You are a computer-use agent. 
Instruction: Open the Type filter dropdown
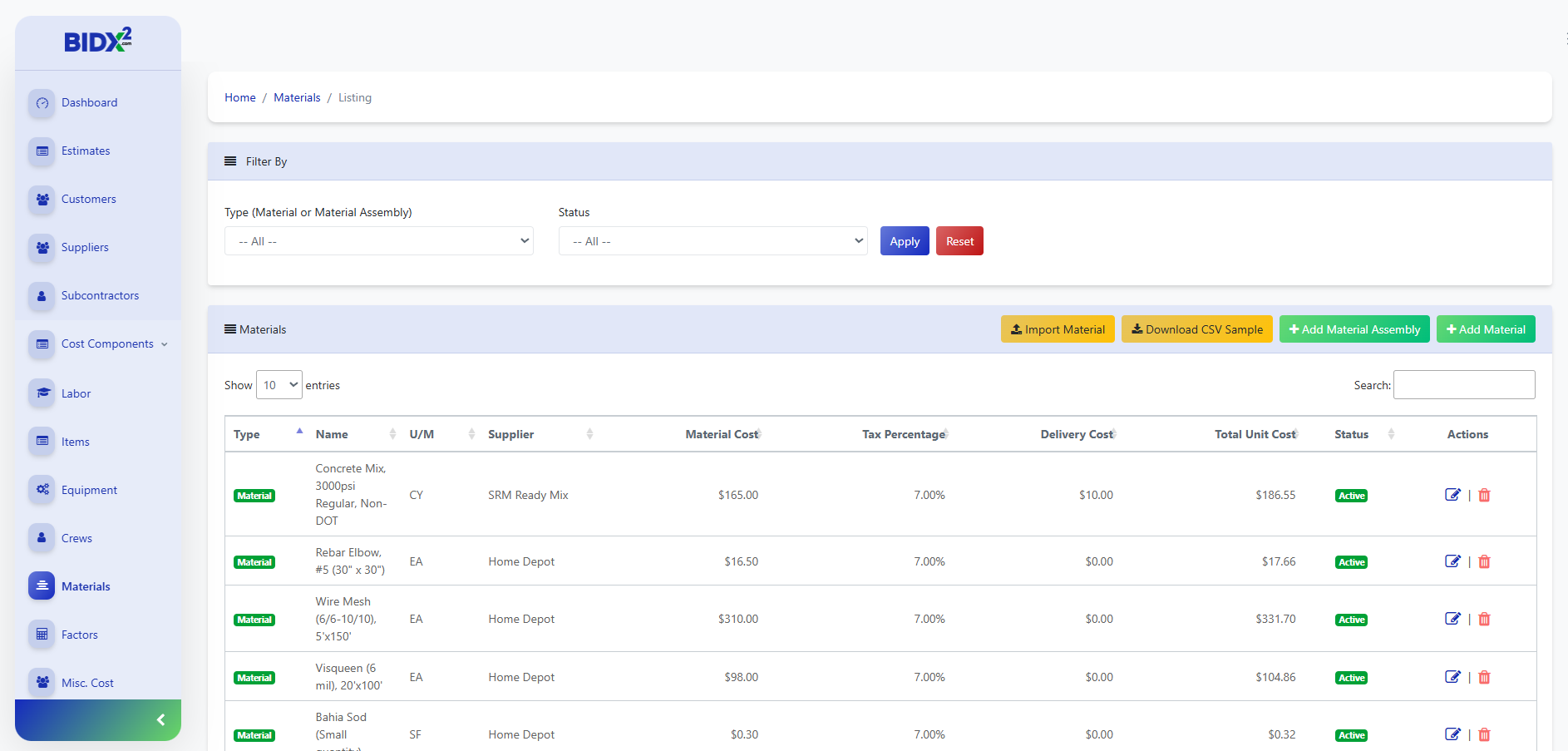tap(378, 240)
